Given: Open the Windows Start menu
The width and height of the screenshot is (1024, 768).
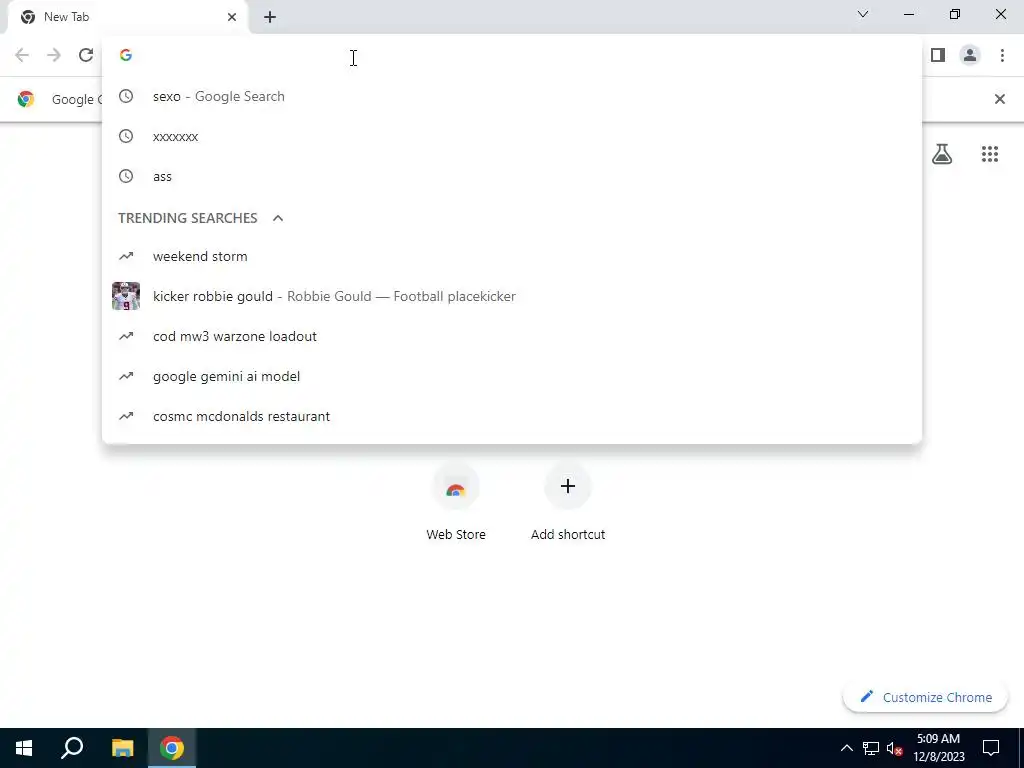Looking at the screenshot, I should 24,748.
